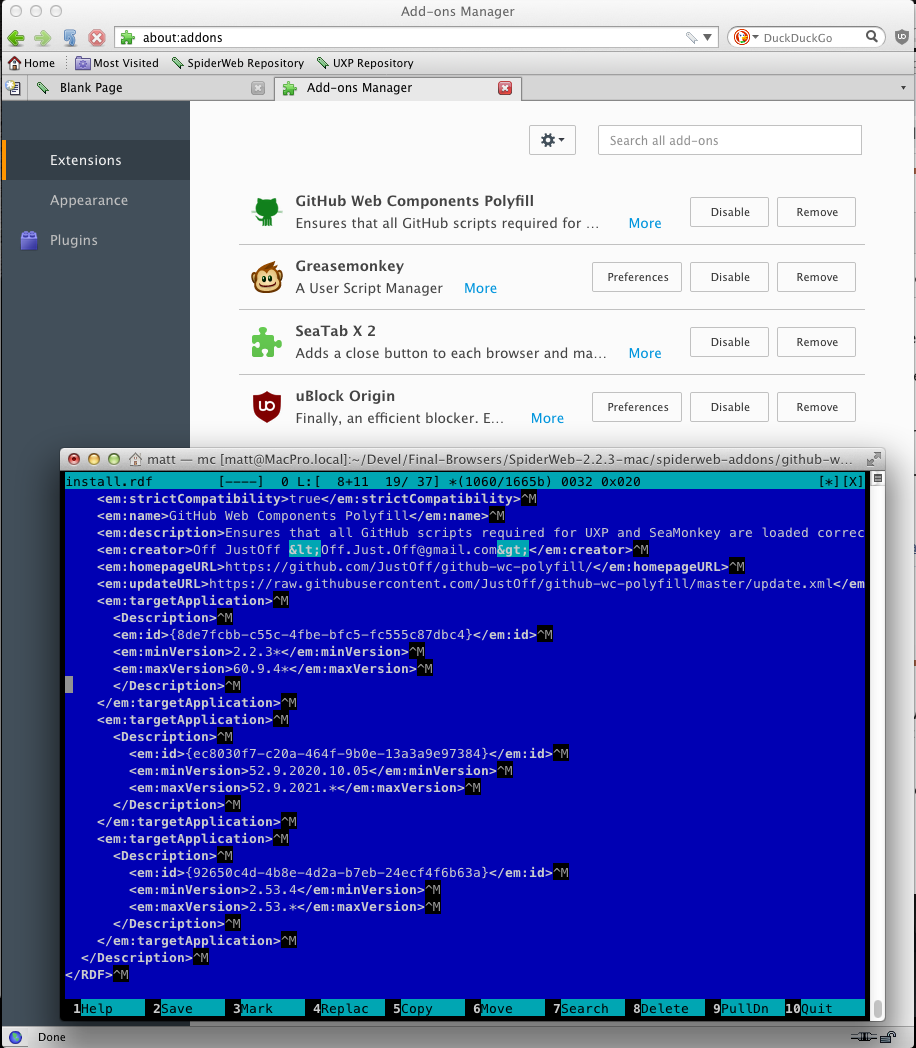
Task: Open More link for SeaTab X 2
Action: pos(645,353)
